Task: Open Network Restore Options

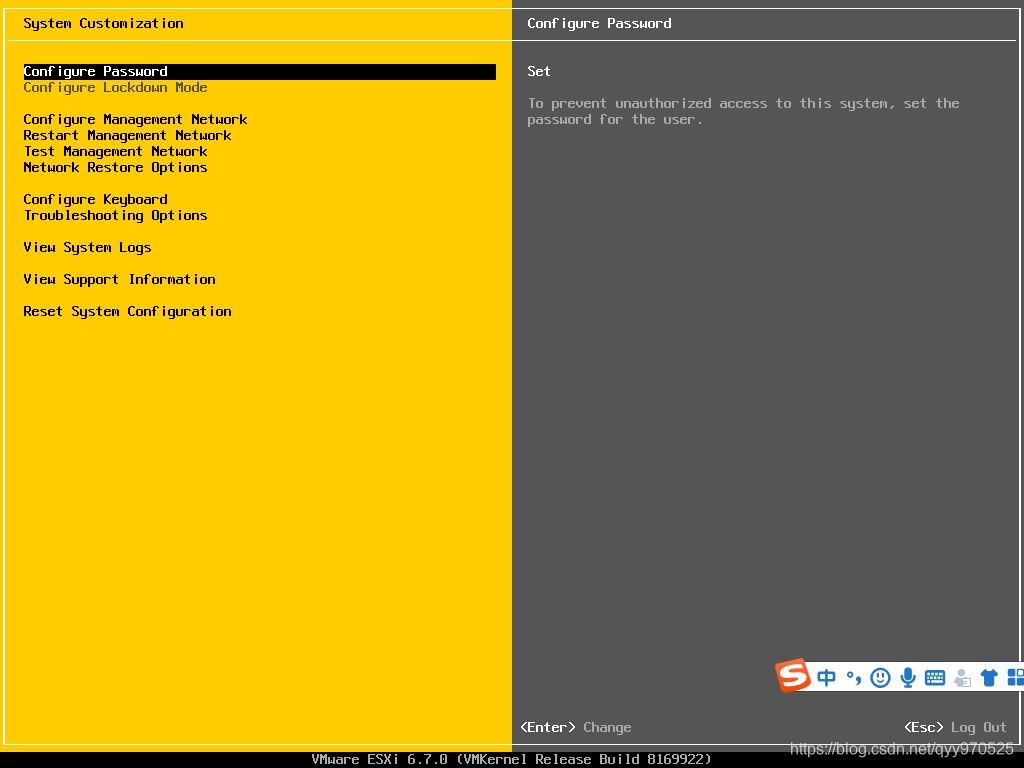Action: pyautogui.click(x=115, y=168)
